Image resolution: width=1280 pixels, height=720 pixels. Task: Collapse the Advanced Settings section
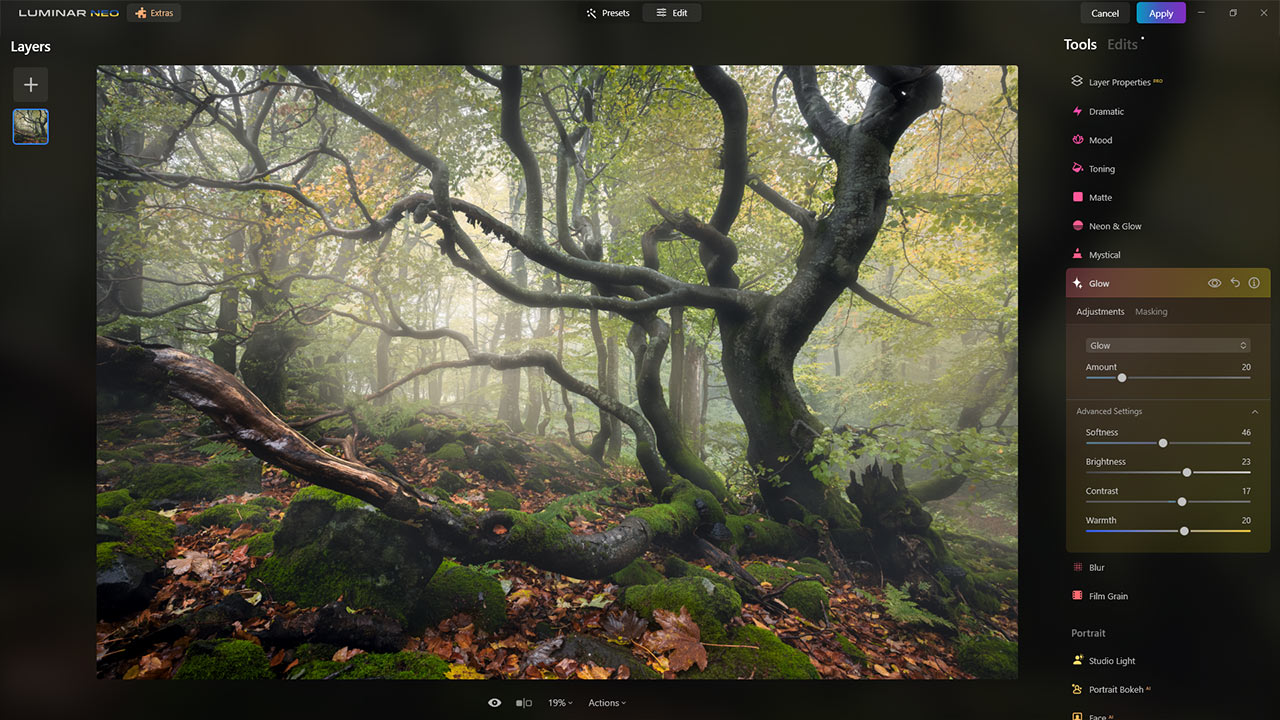pos(1255,412)
